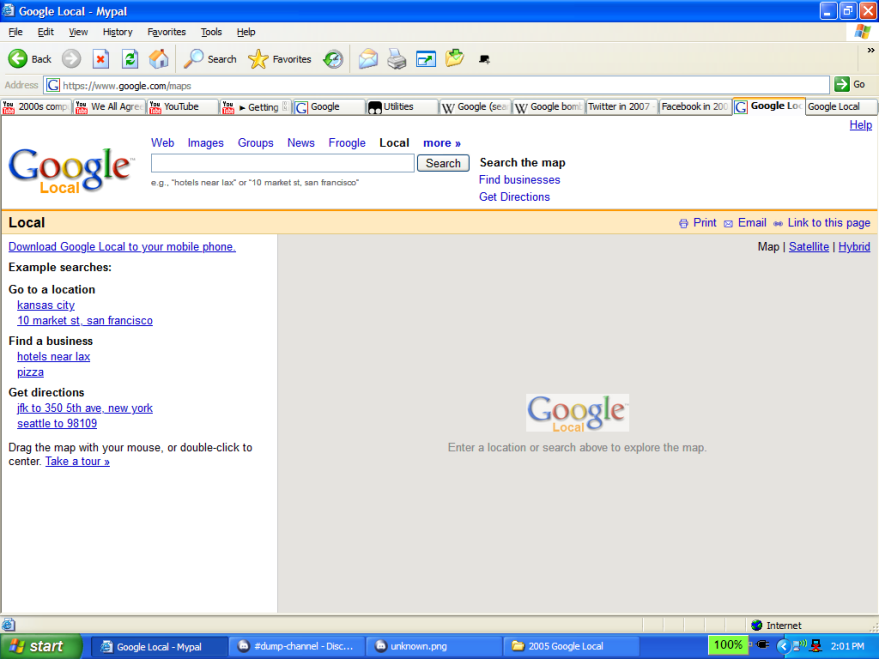Viewport: 879px width, 659px height.
Task: Open the Tools menu
Action: click(x=211, y=32)
